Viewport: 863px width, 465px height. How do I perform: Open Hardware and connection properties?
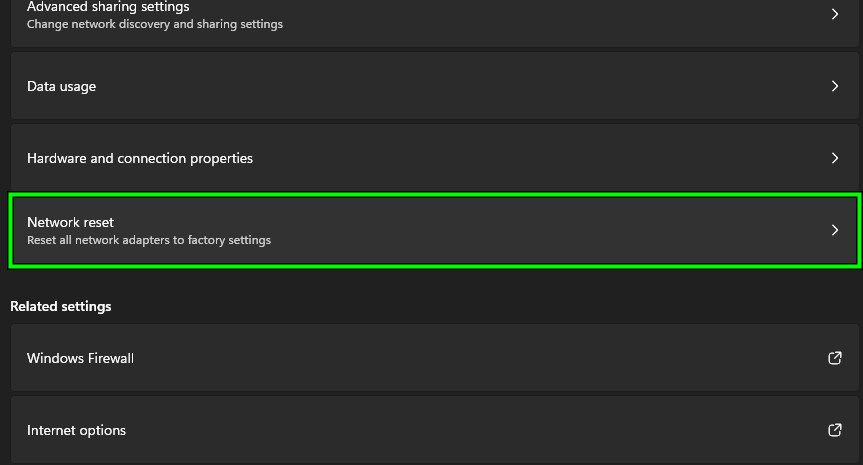pos(140,158)
